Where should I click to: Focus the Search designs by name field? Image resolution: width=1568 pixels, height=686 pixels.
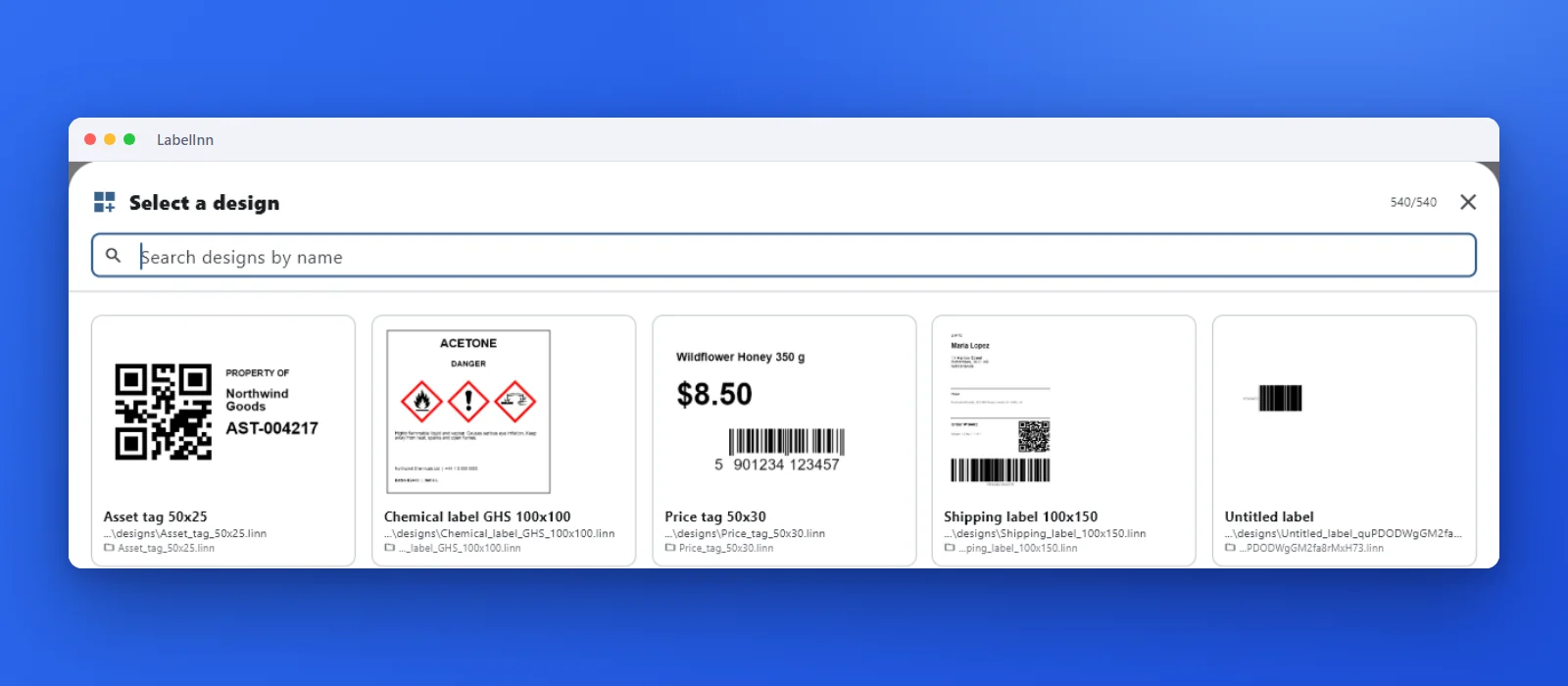tap(784, 256)
